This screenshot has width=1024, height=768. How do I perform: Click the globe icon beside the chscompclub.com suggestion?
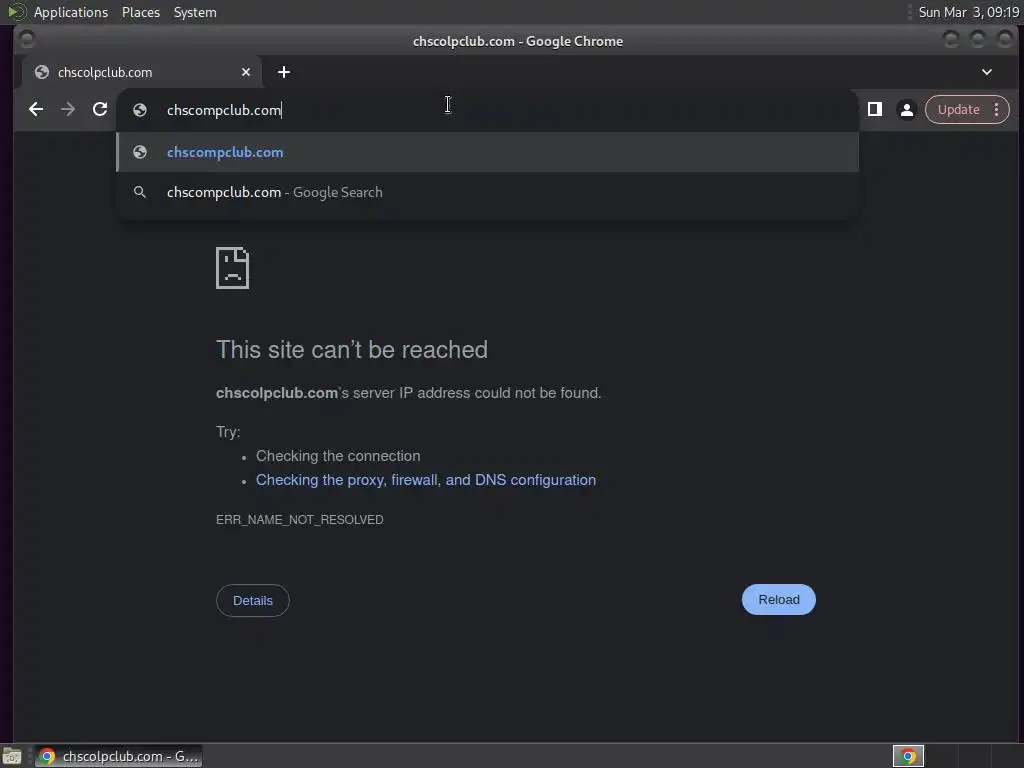tap(140, 152)
